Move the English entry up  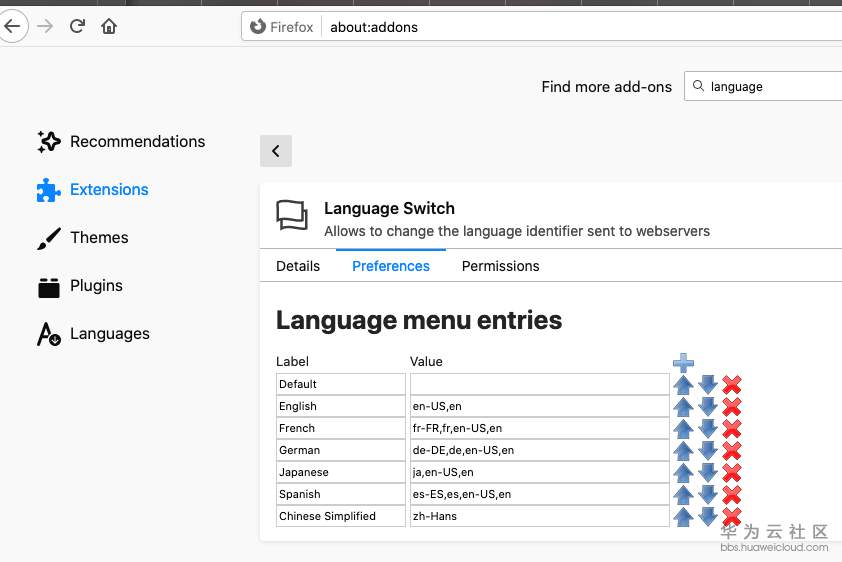(683, 406)
